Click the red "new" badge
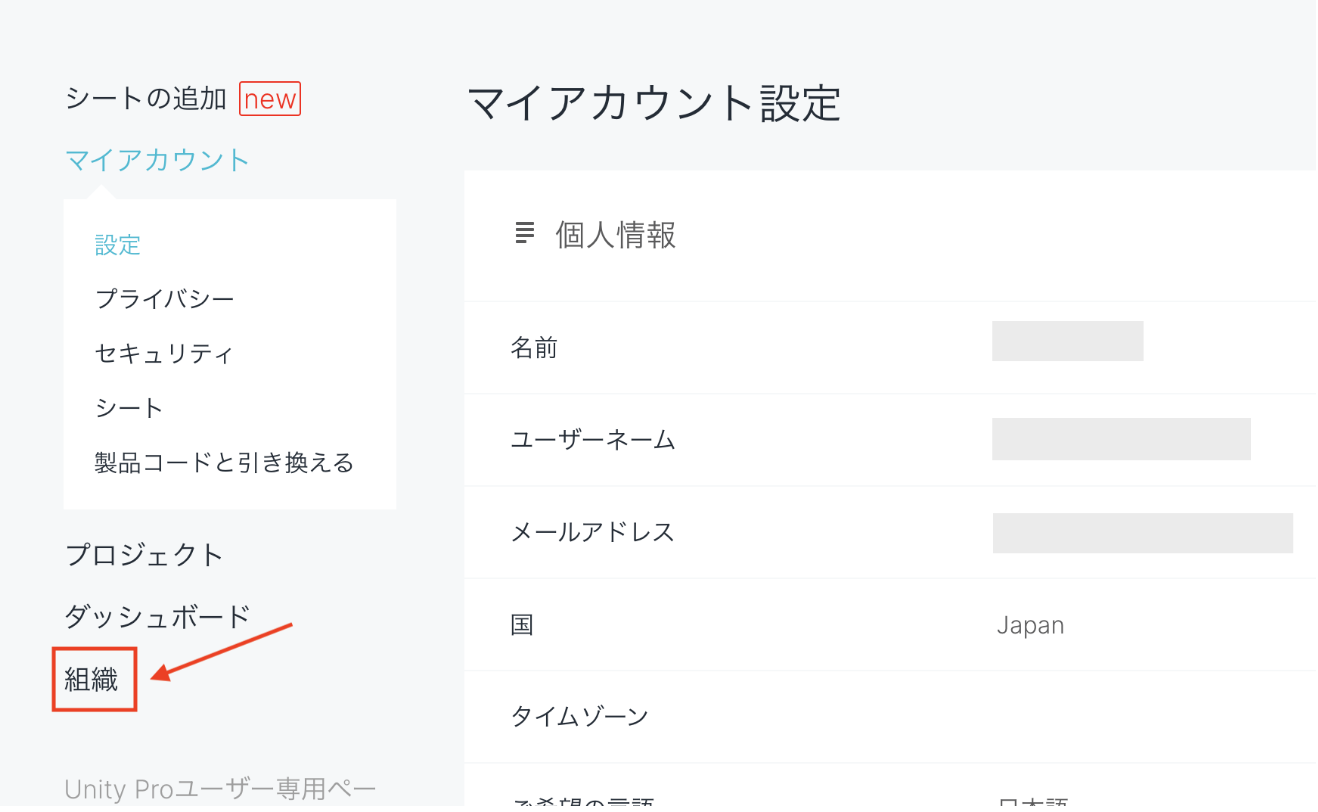 click(x=270, y=99)
